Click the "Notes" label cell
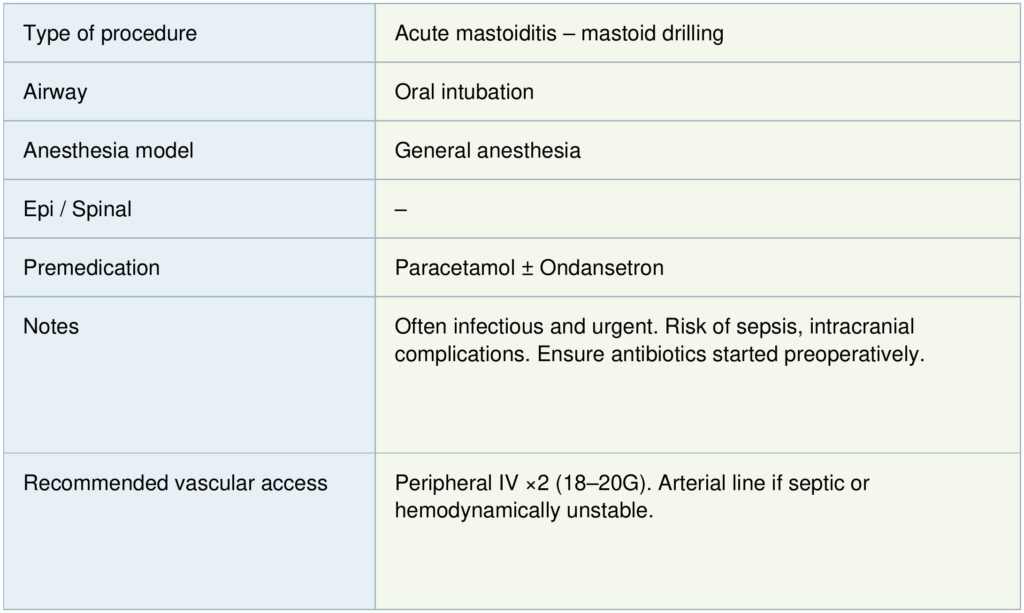This screenshot has width=1024, height=613. 51,327
